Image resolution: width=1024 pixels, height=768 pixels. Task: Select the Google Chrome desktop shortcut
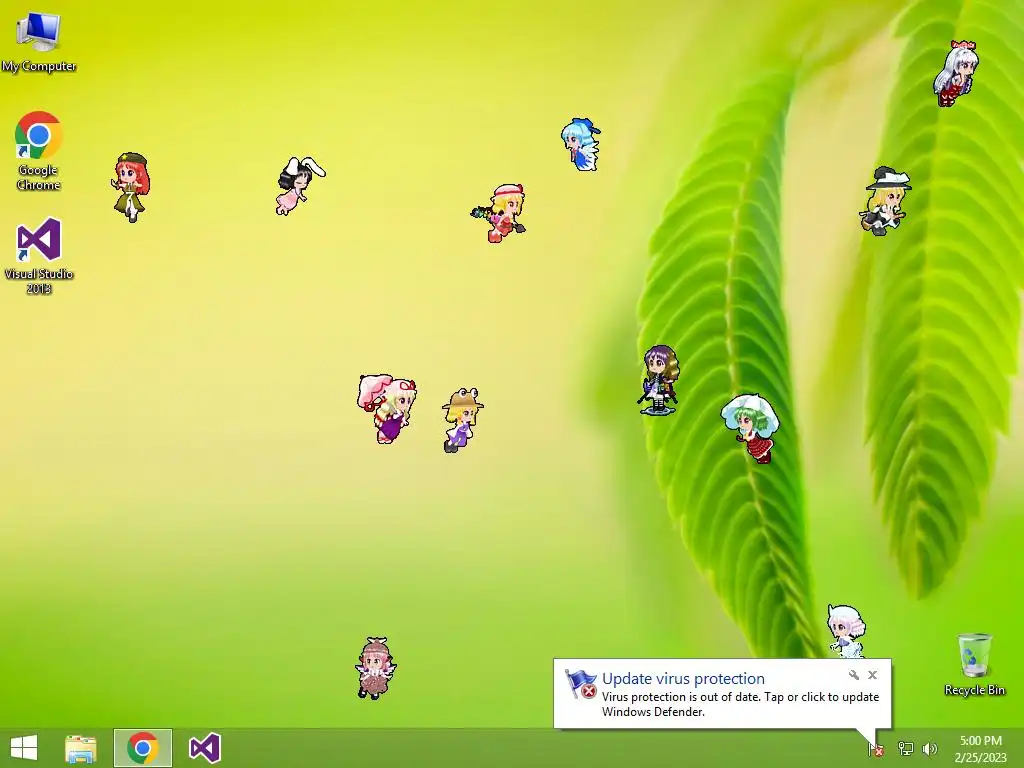(39, 151)
